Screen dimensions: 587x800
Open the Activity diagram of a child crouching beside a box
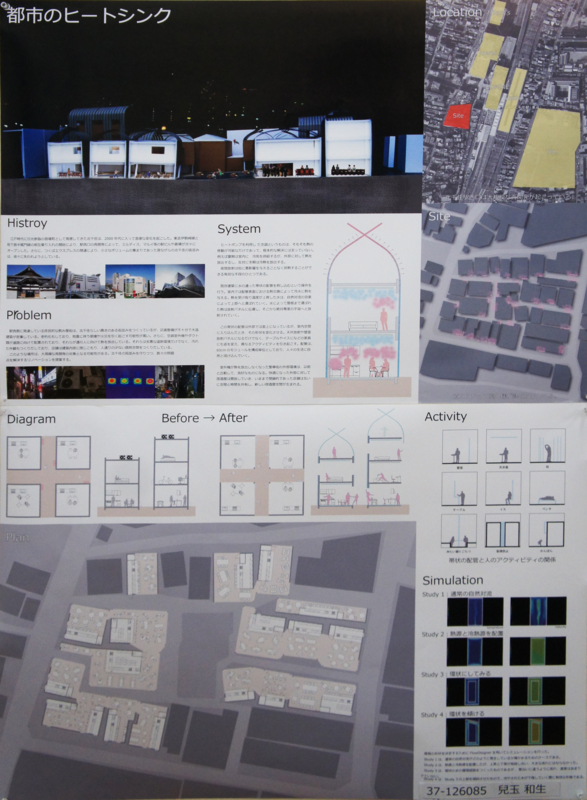coord(547,531)
